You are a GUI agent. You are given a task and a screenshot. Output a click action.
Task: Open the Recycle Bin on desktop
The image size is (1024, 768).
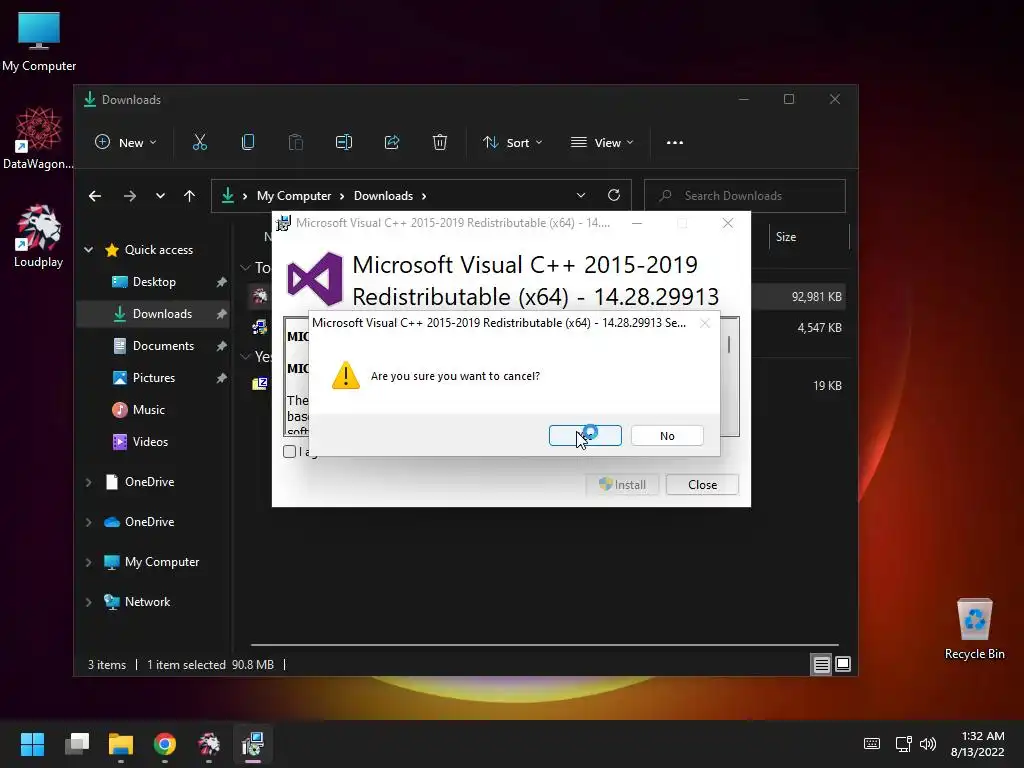click(x=974, y=630)
